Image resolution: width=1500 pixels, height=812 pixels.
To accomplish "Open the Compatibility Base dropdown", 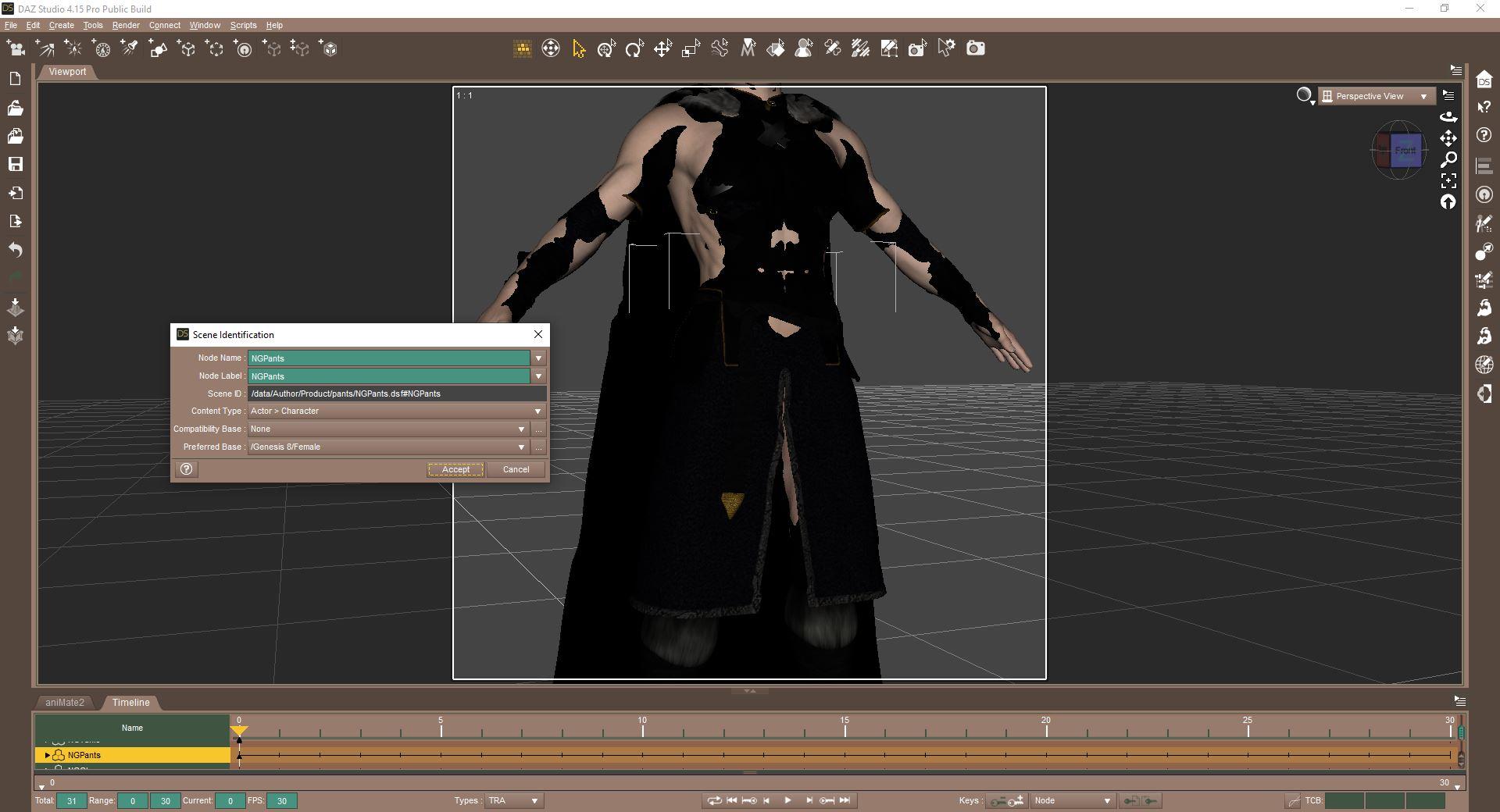I will tap(388, 429).
